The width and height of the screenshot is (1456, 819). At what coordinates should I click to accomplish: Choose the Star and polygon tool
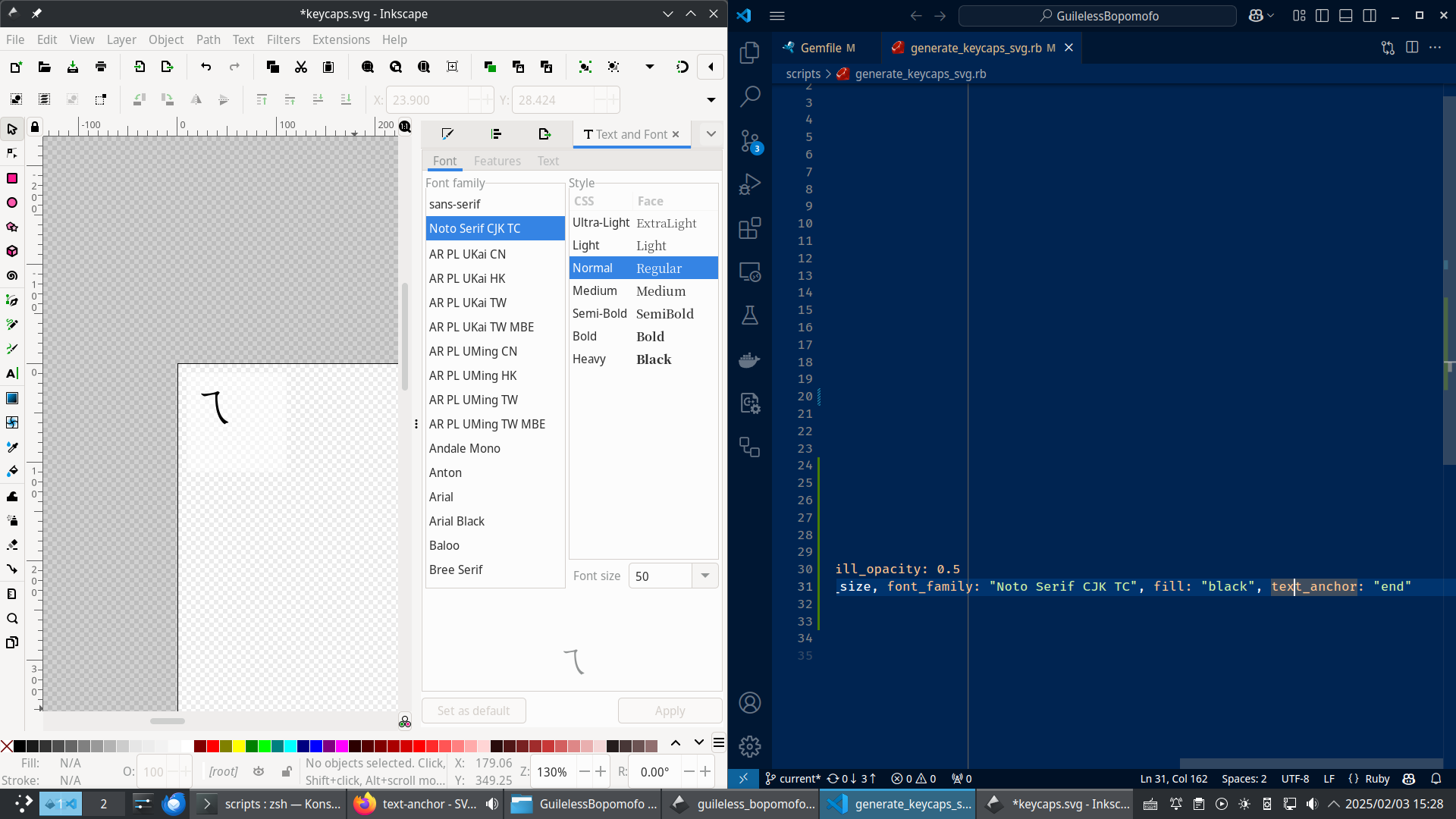click(12, 227)
